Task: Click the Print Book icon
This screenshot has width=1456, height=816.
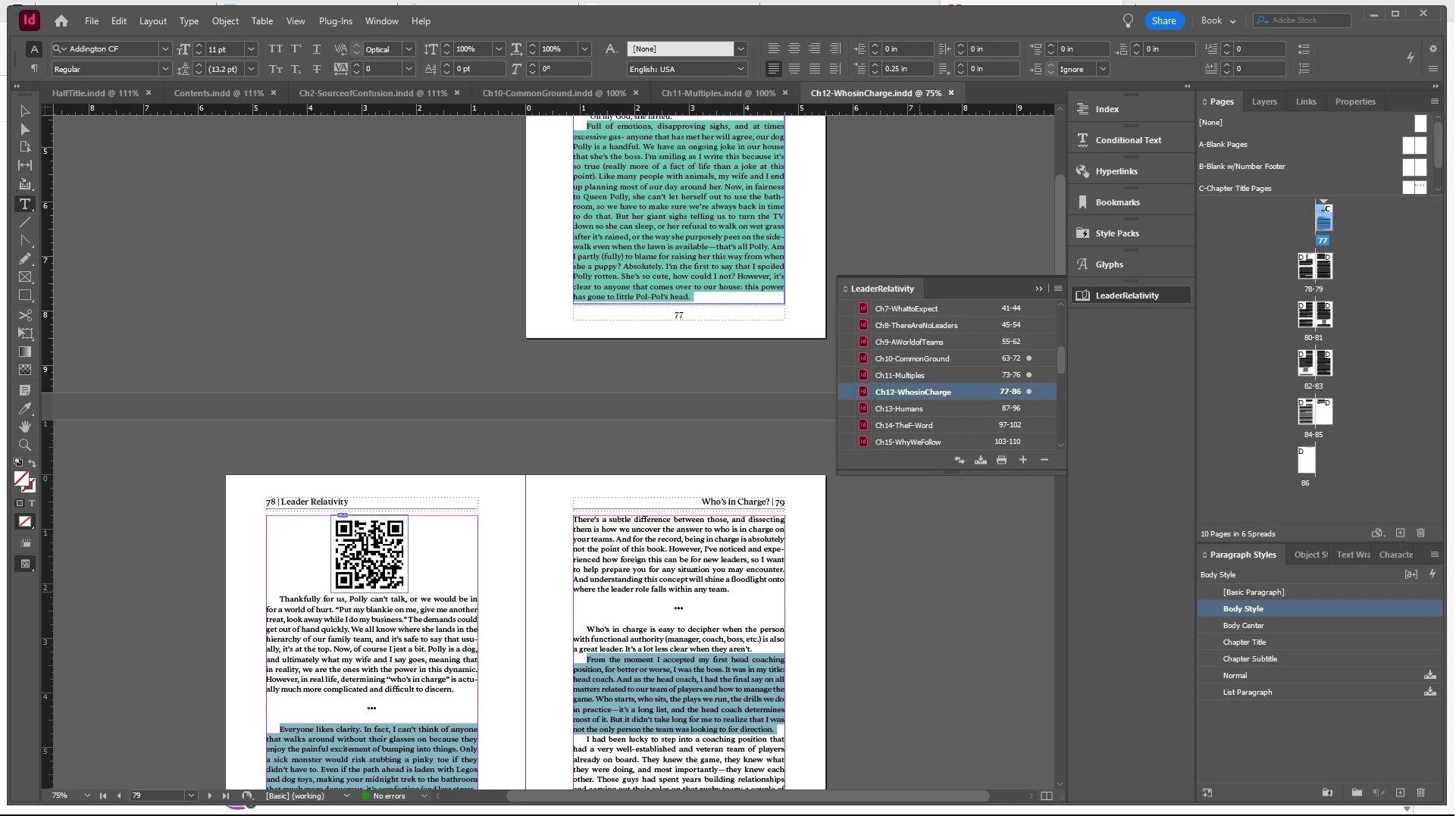Action: tap(1001, 460)
